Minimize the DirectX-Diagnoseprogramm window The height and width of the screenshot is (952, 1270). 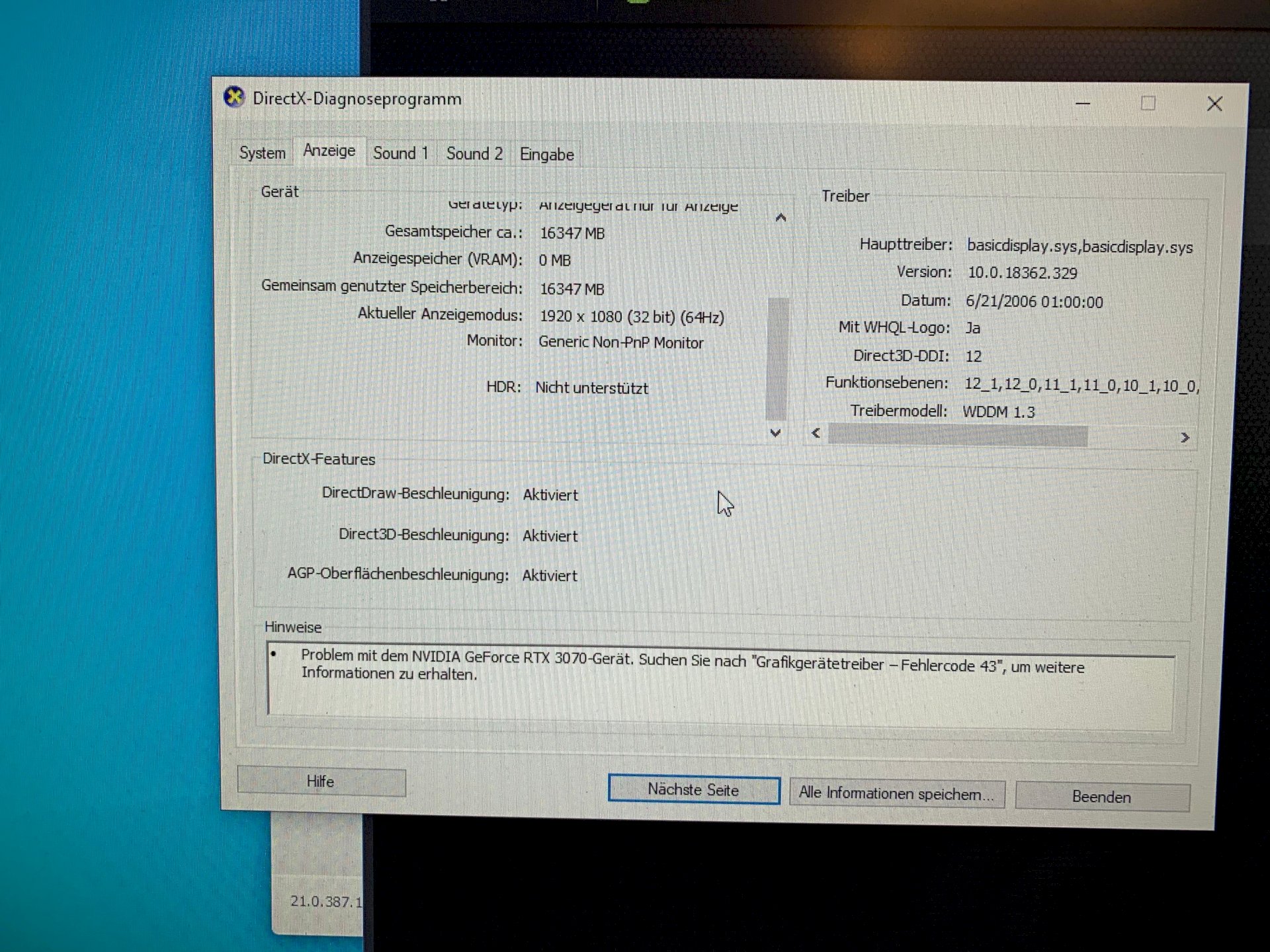pyautogui.click(x=1083, y=102)
